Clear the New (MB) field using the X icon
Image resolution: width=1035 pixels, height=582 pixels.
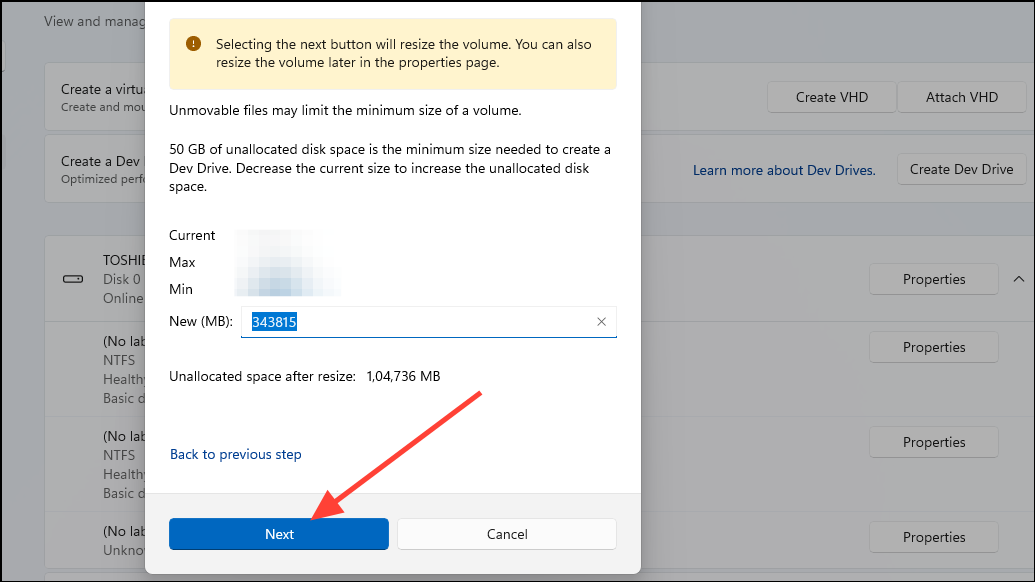[x=601, y=321]
